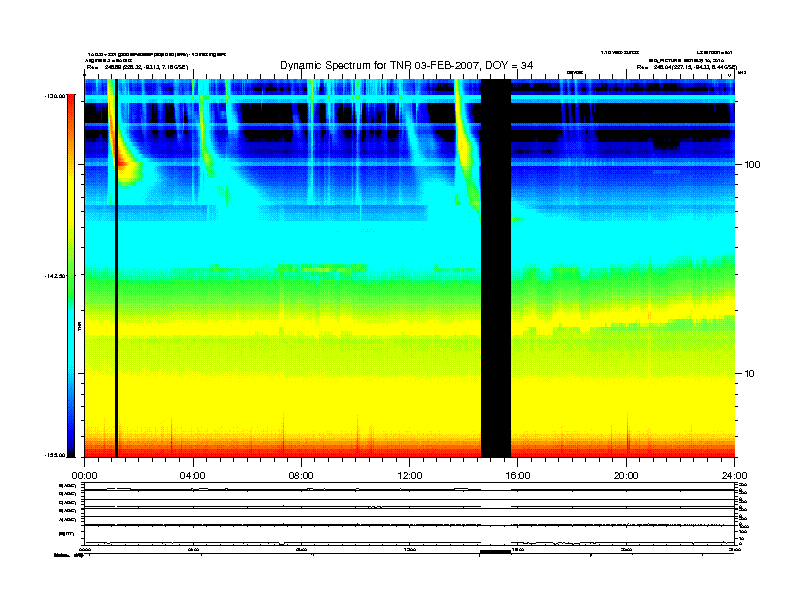The height and width of the screenshot is (612, 792).
Task: Click the -142.50 color scale label
Action: (56, 276)
